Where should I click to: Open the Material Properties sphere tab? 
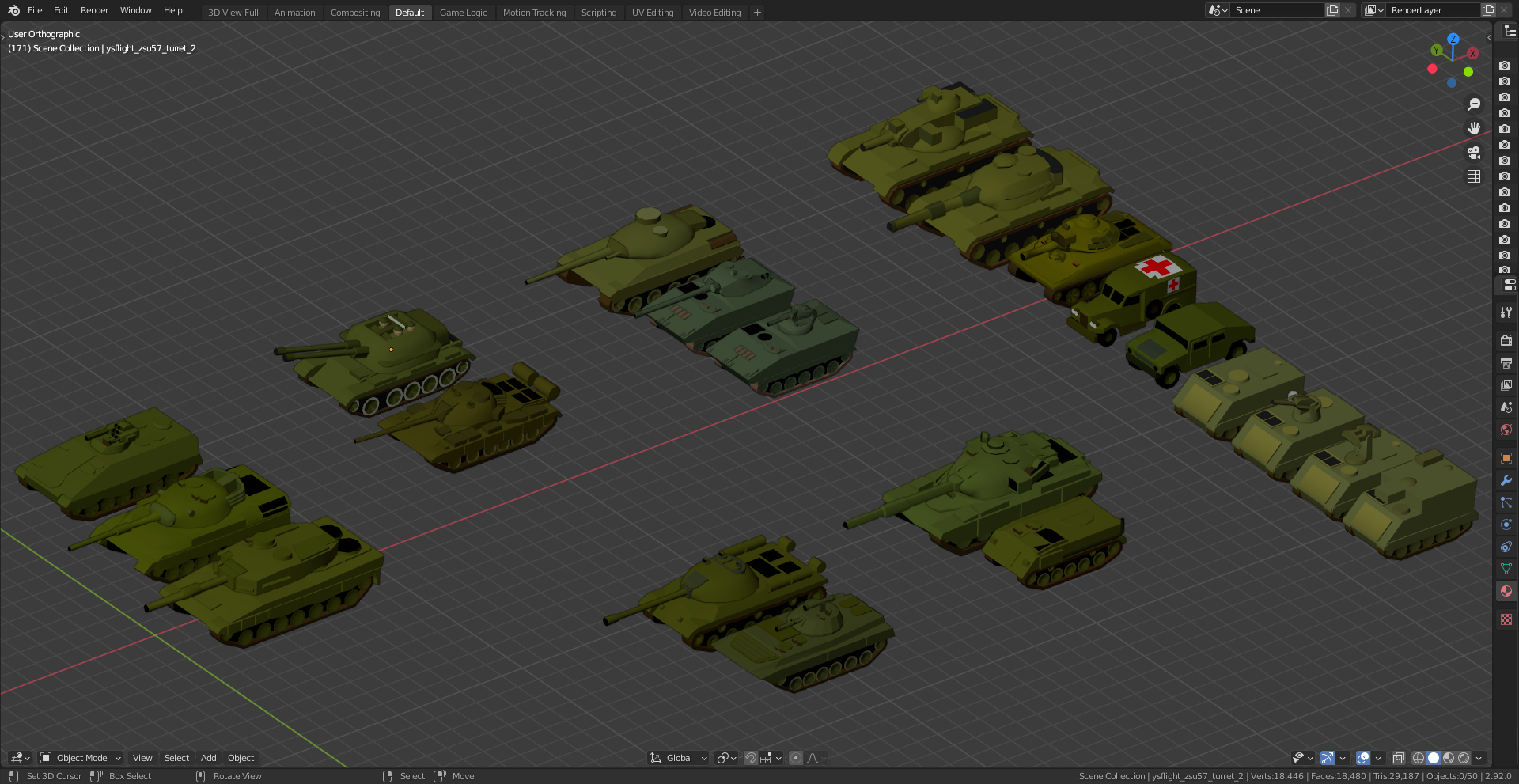tap(1506, 591)
